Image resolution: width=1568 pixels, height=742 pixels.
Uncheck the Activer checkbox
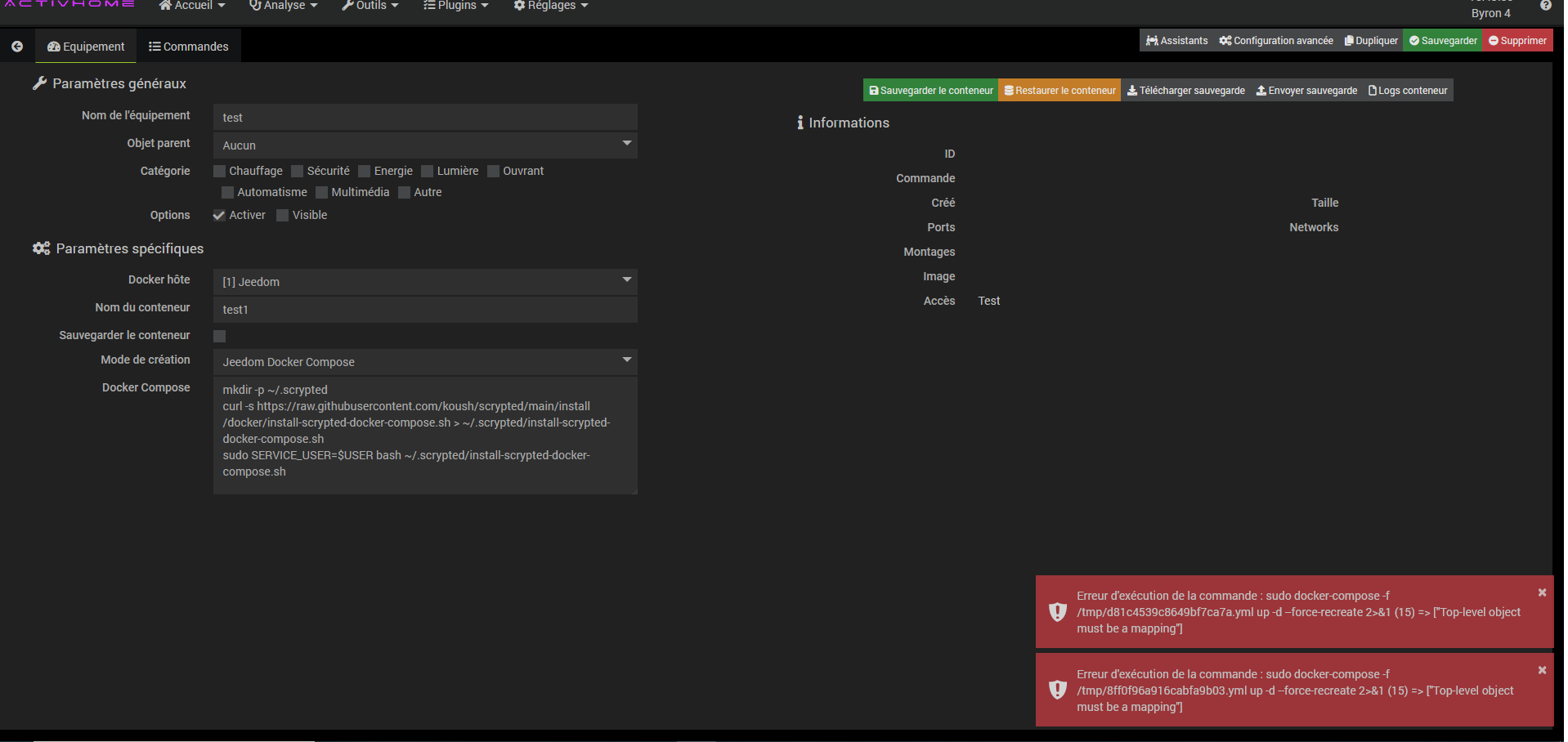tap(219, 216)
